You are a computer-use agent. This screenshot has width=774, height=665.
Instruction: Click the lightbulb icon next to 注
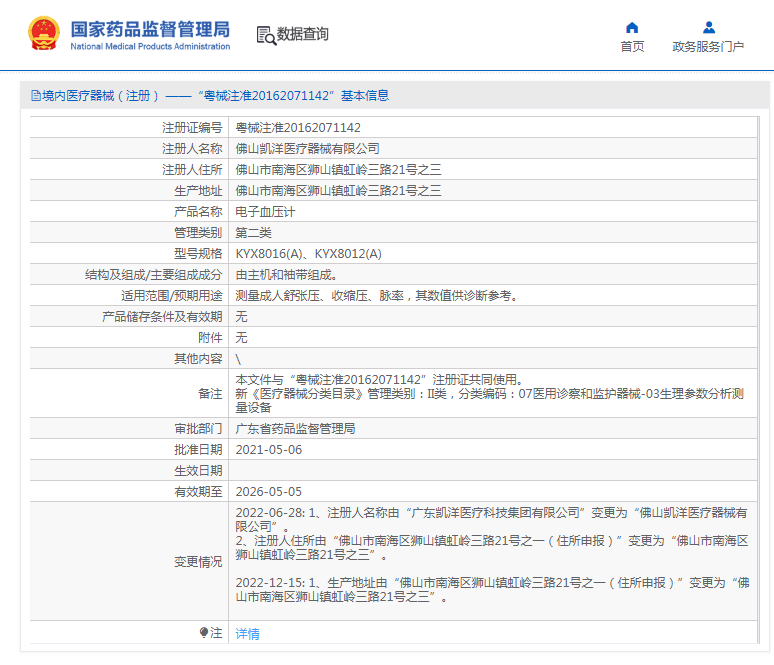tap(203, 632)
